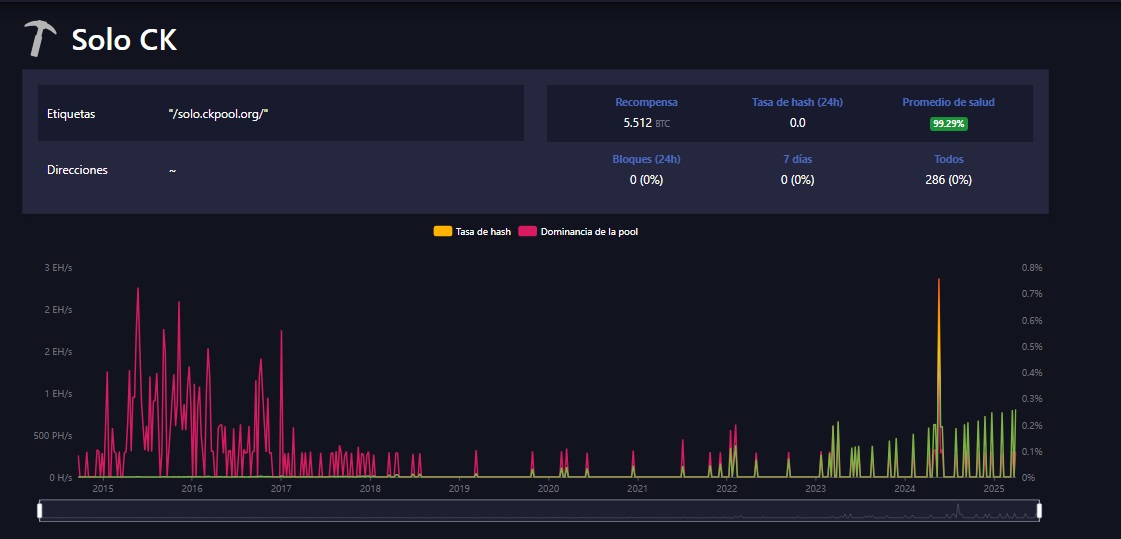Click the tallest hash rate spike in 2024
Image resolution: width=1121 pixels, height=539 pixels.
(x=939, y=282)
